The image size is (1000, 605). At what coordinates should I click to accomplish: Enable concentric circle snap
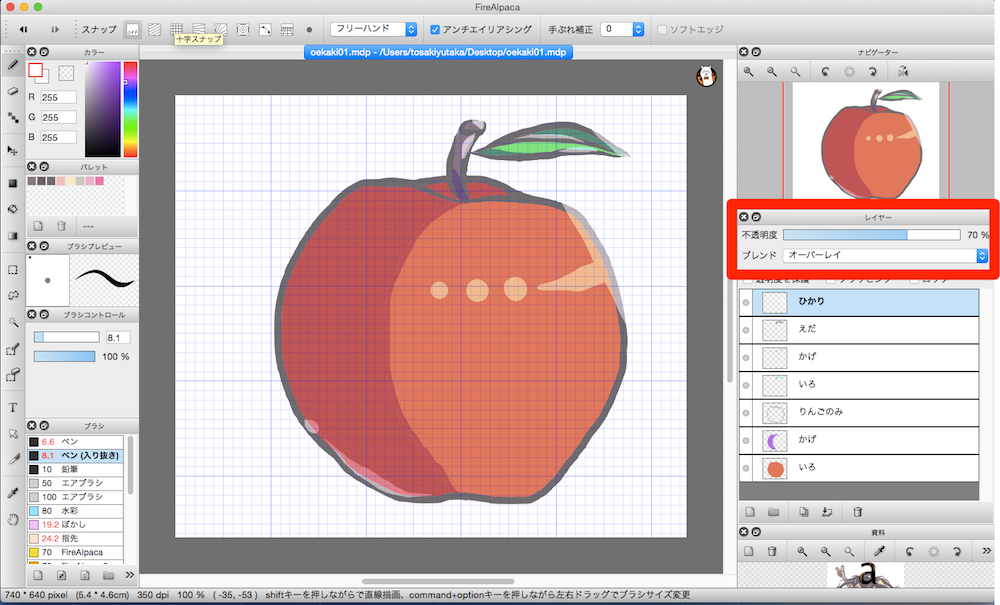[243, 29]
